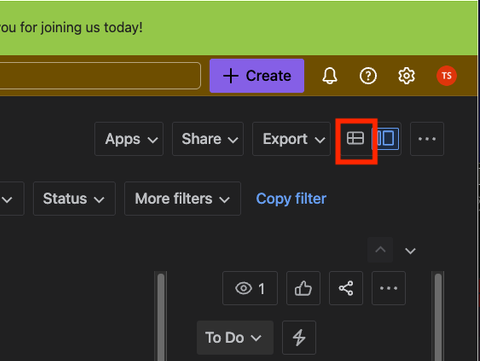Open the Status filter dropdown
This screenshot has height=361, width=480.
pyautogui.click(x=74, y=199)
